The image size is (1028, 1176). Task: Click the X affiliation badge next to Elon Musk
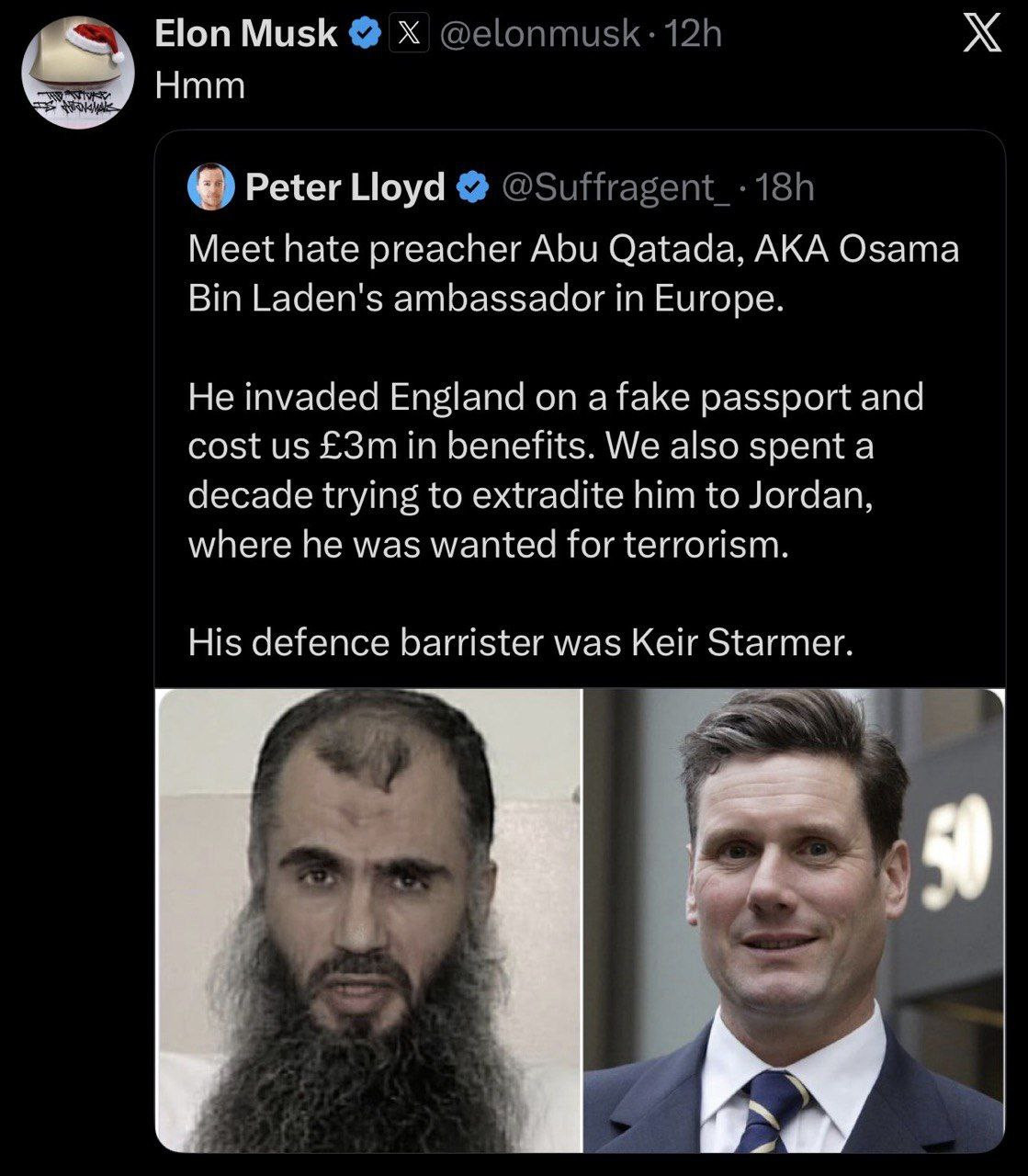(410, 34)
